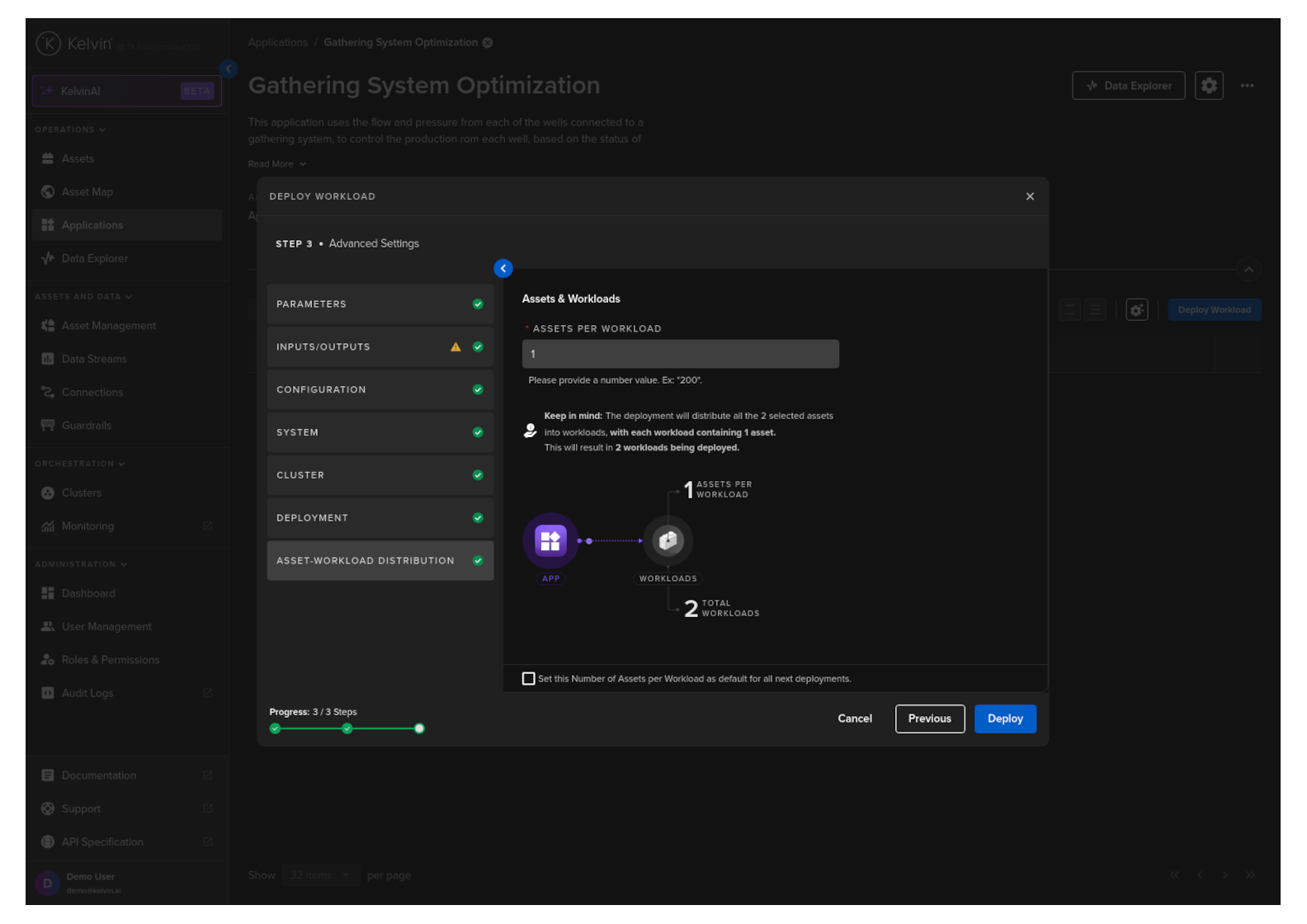Viewport: 1307px width, 924px height.
Task: Select the Parameters settings section
Action: [x=380, y=304]
